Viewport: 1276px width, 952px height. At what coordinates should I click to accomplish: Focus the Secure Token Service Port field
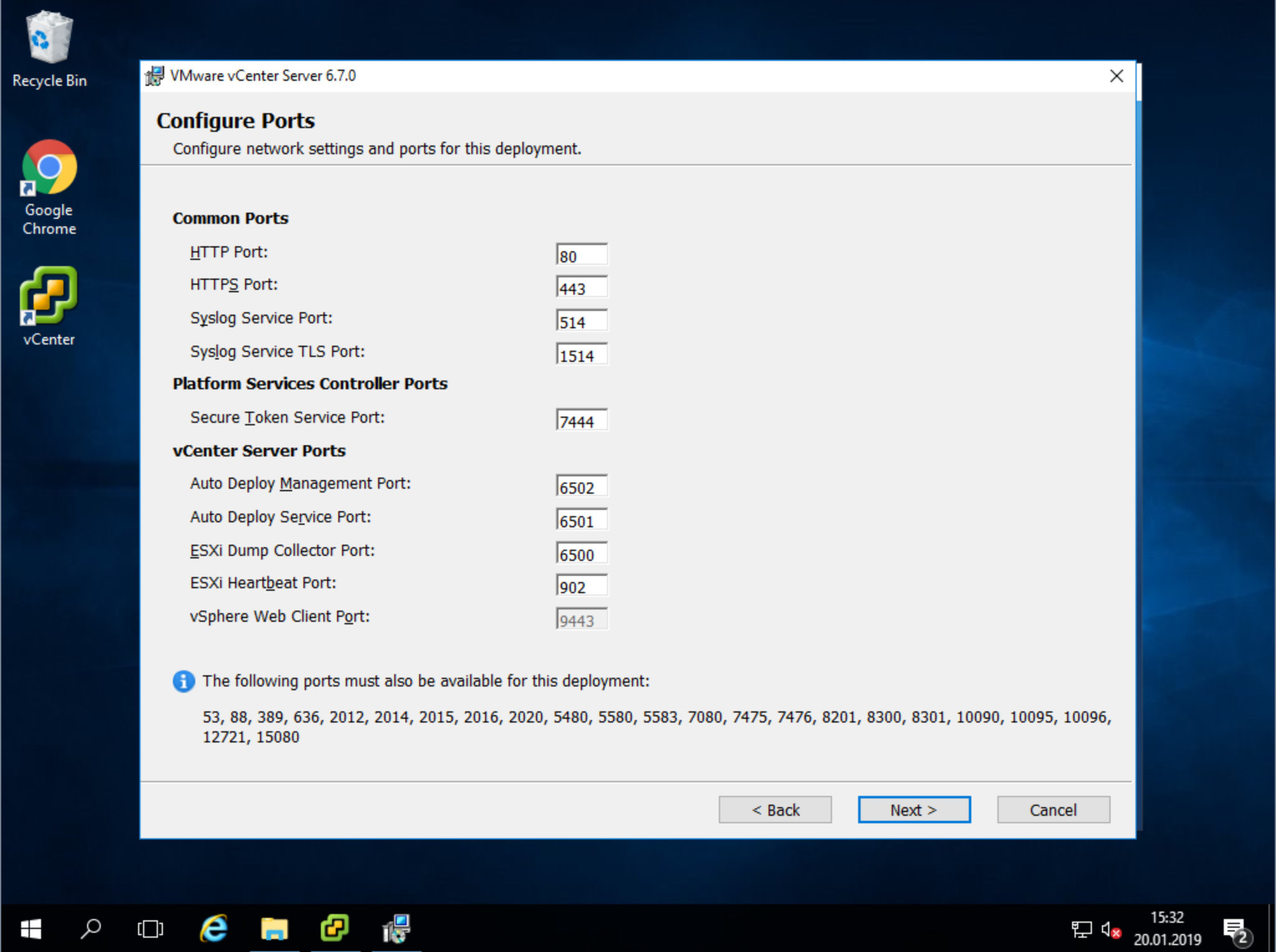point(581,421)
